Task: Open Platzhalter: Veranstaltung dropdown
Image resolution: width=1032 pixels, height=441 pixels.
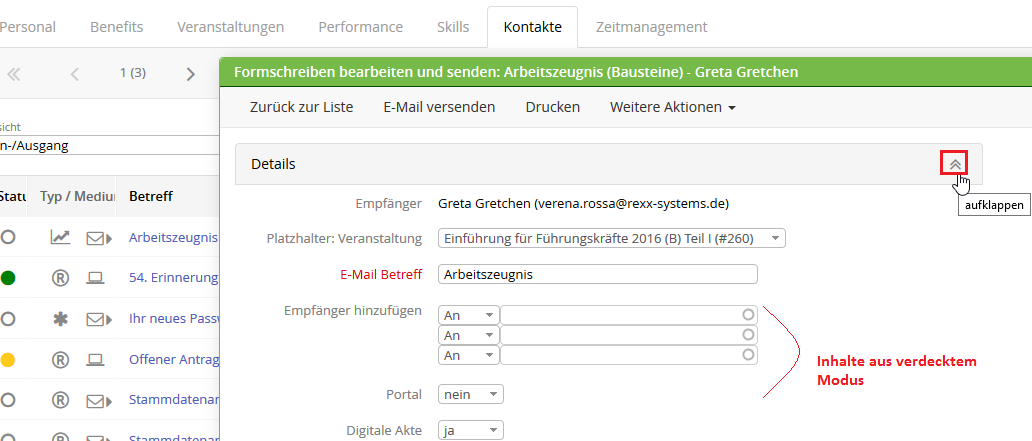Action: tap(611, 238)
